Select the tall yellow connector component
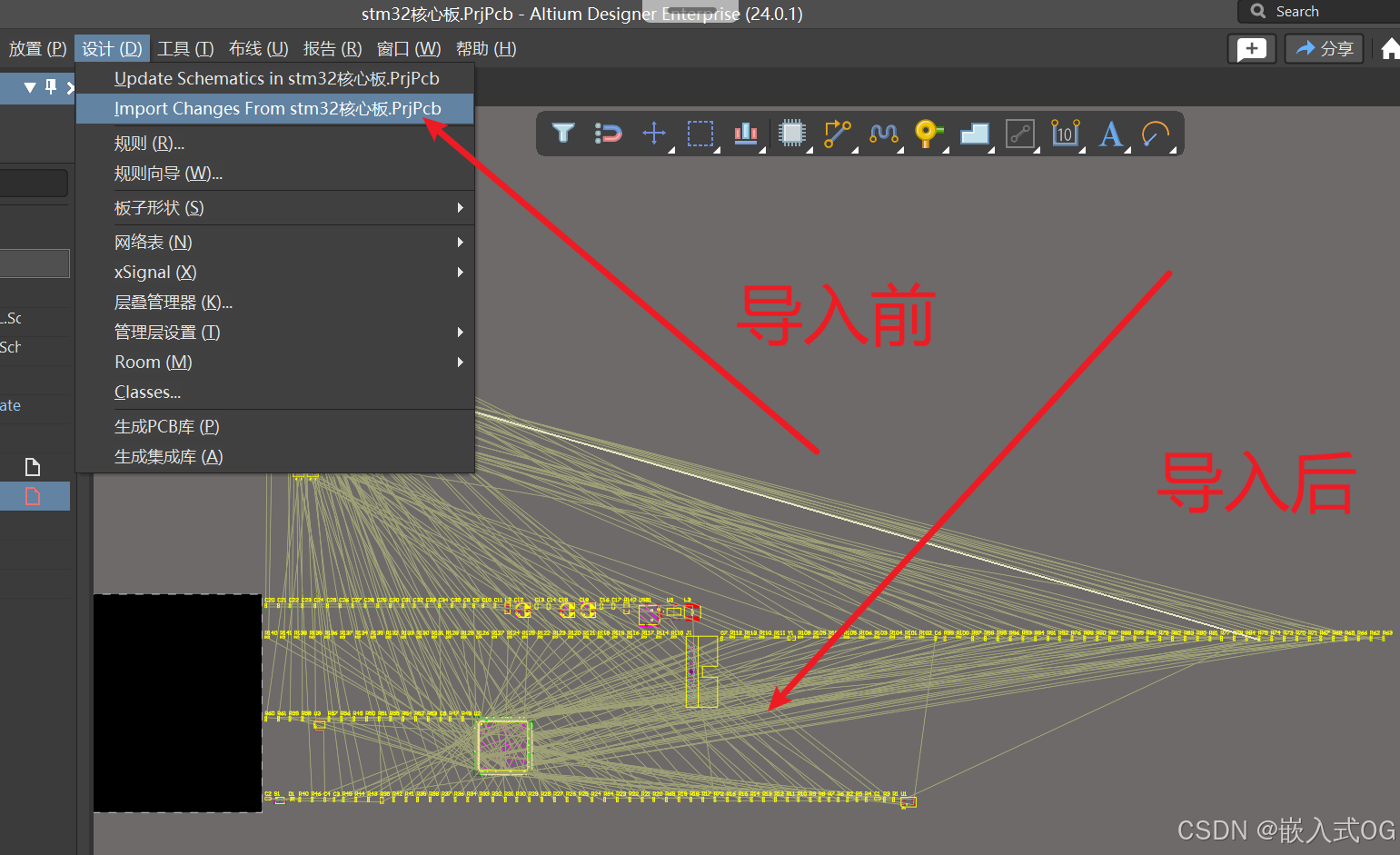 coord(701,671)
